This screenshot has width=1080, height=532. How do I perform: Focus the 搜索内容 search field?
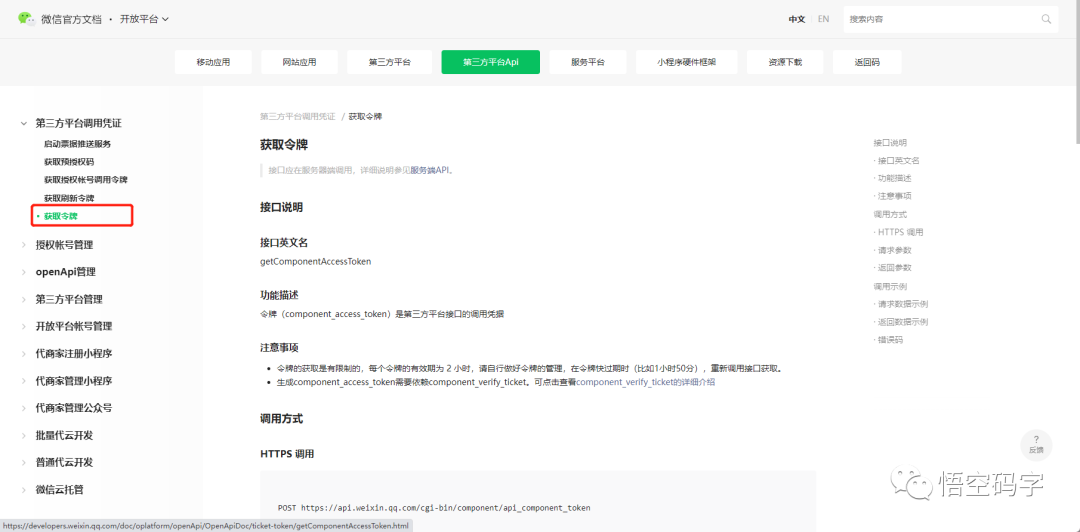pos(951,19)
